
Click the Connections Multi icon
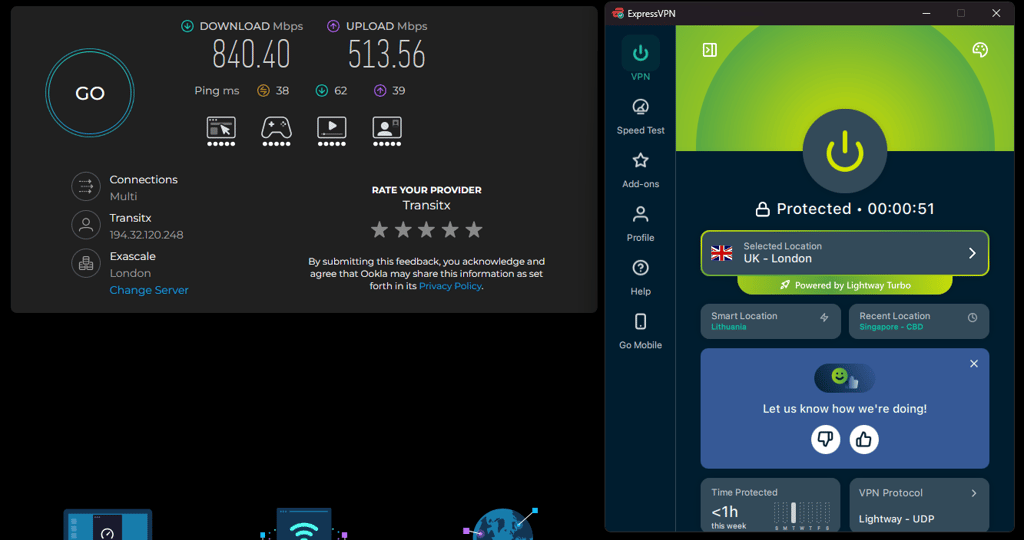click(86, 187)
